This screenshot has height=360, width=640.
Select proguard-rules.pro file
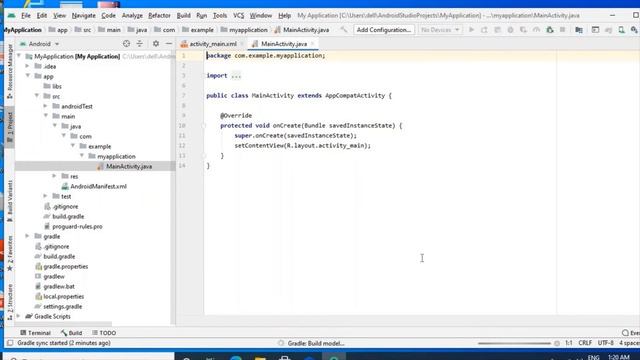[x=77, y=226]
